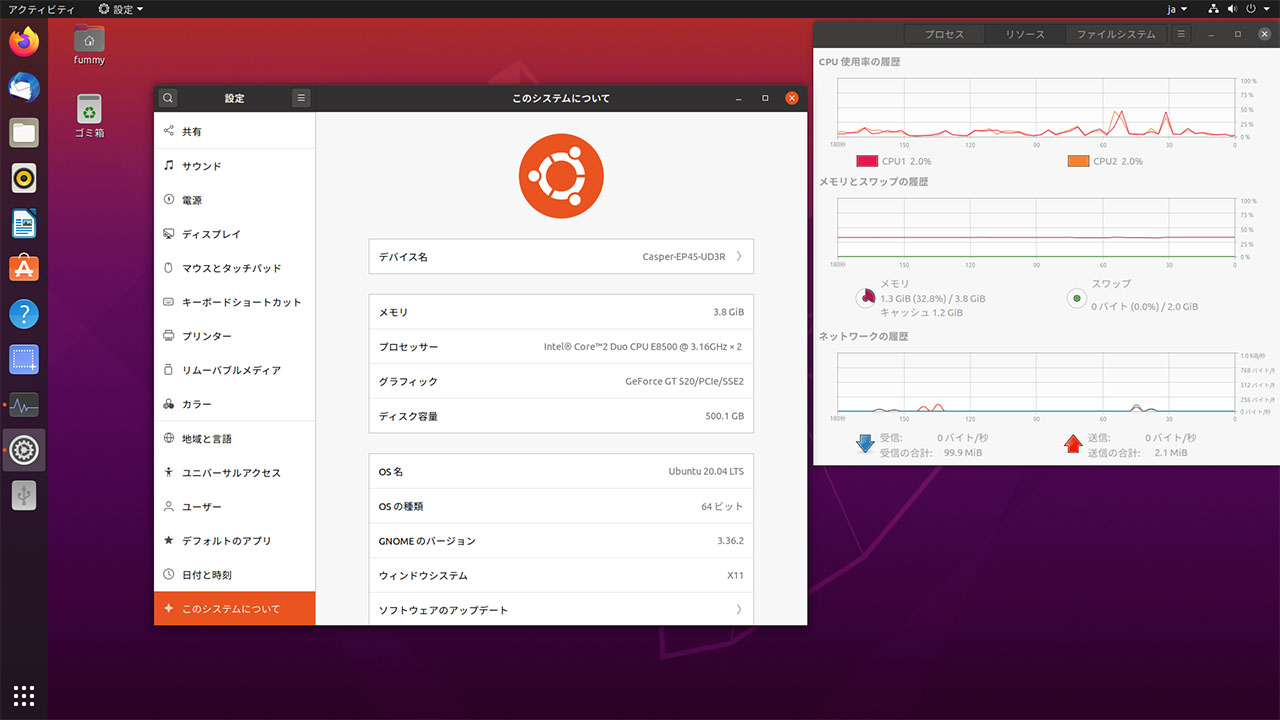This screenshot has height=720, width=1280.
Task: Click the CPU1 red color swatch
Action: point(866,161)
